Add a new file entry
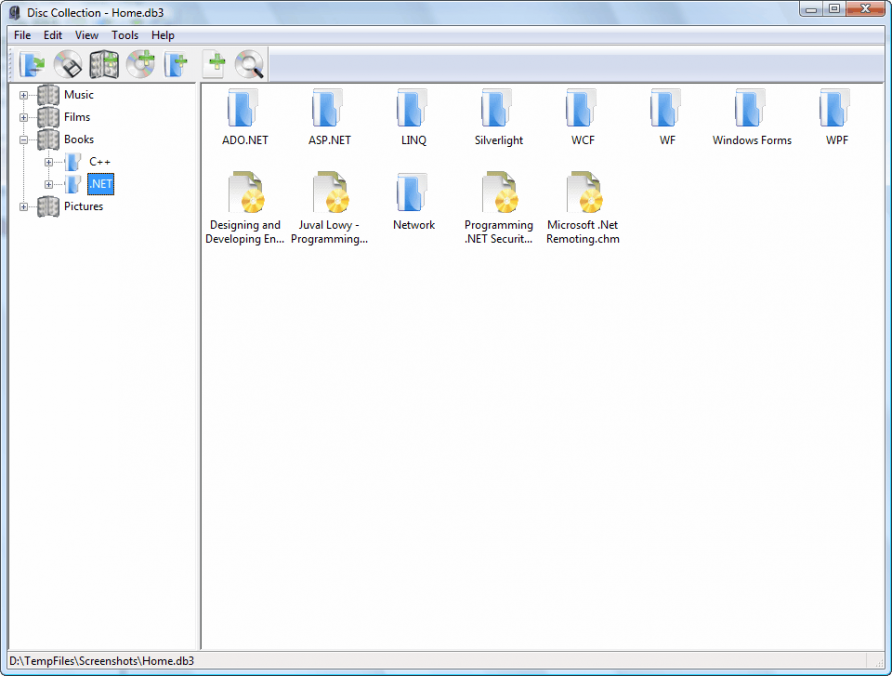 tap(213, 64)
